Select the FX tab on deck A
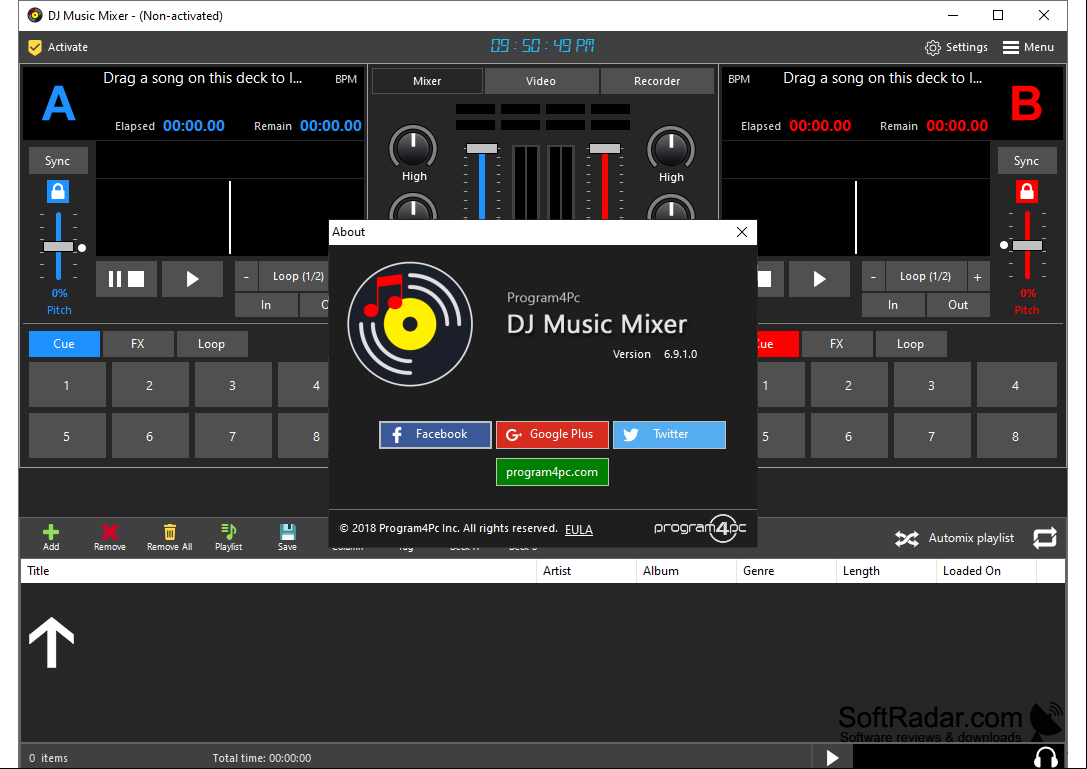 click(x=138, y=344)
